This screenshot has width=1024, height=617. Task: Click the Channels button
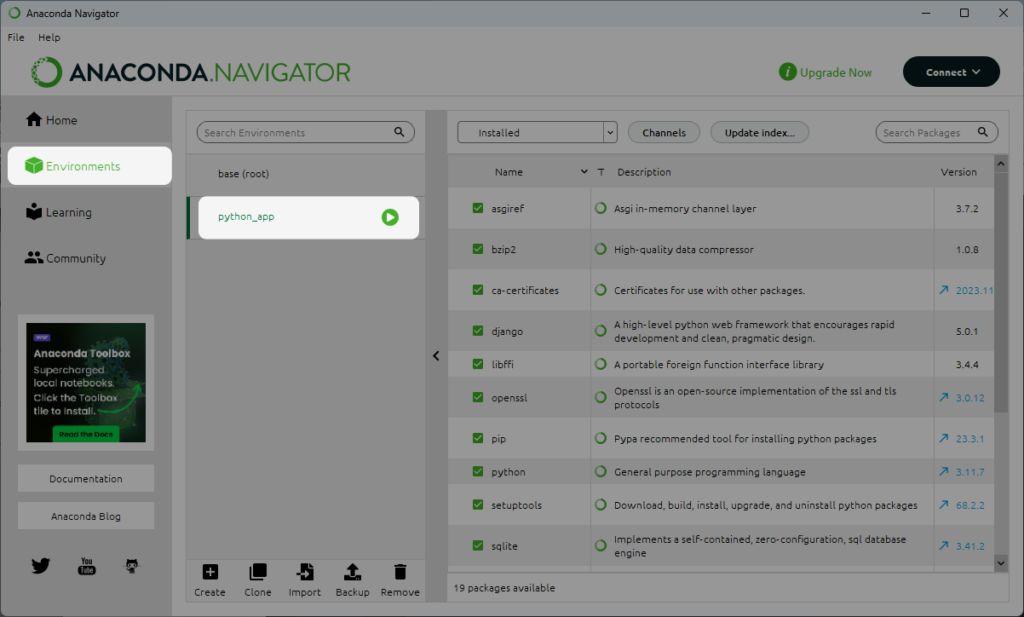(x=664, y=132)
